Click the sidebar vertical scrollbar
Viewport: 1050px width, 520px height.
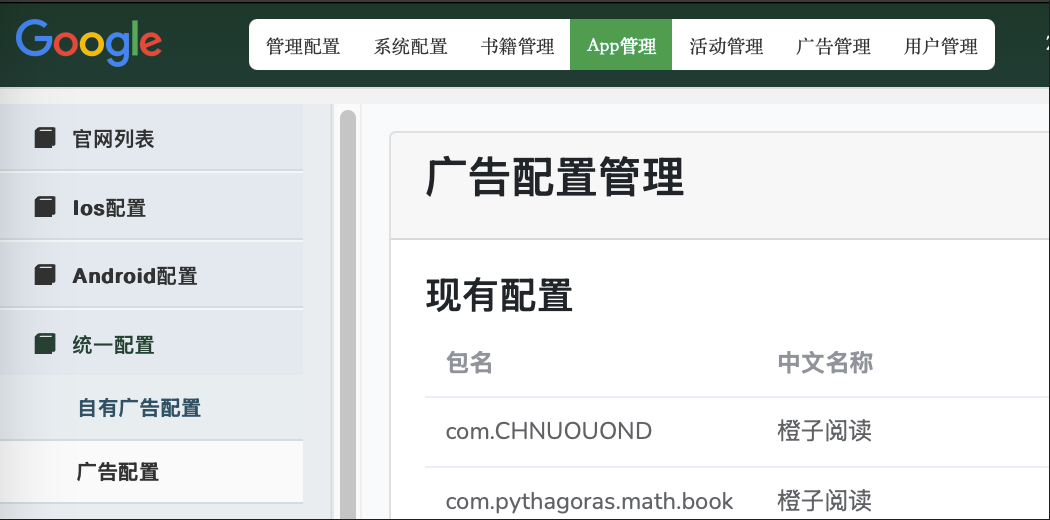click(x=348, y=300)
